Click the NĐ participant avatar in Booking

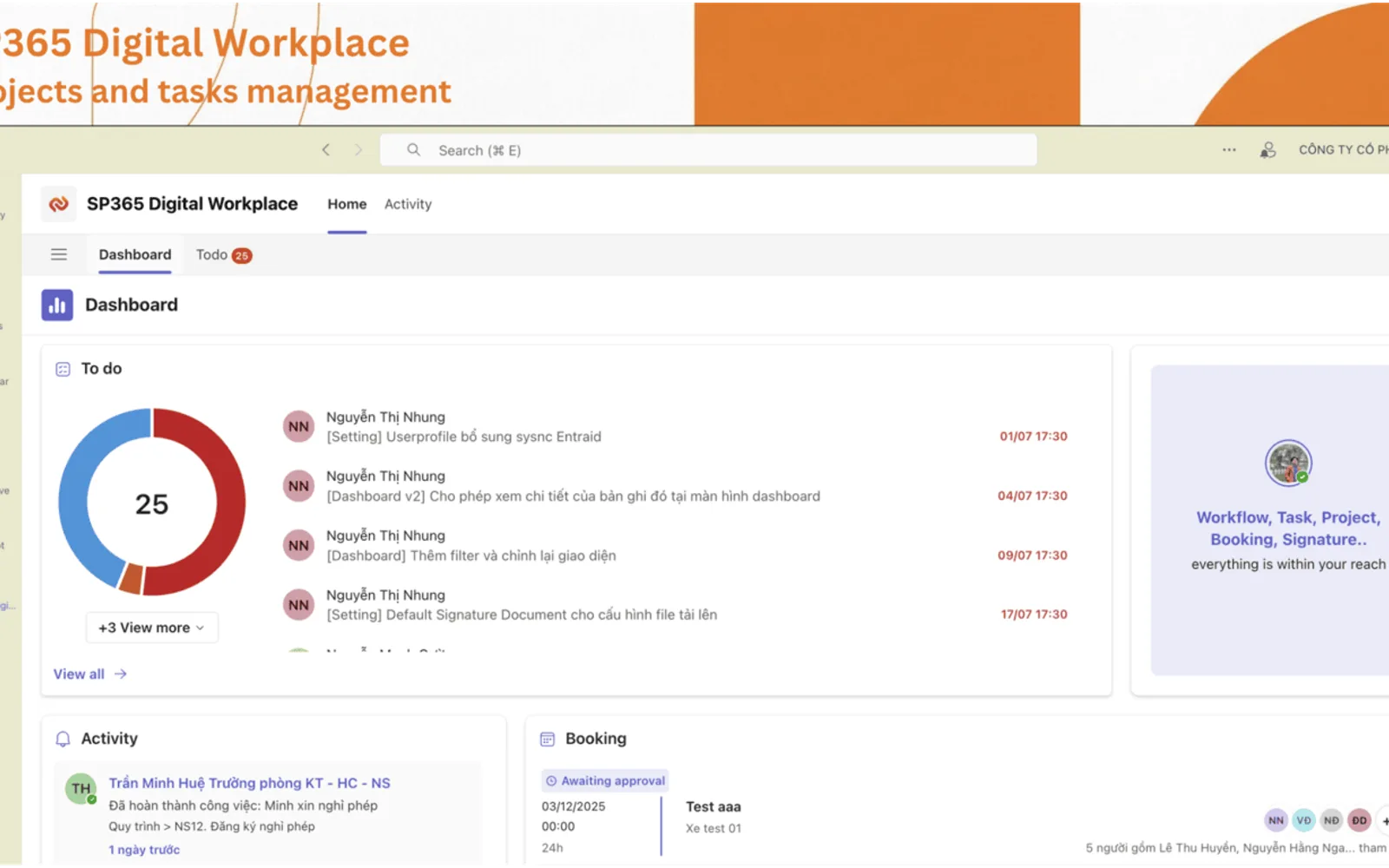tap(1332, 819)
